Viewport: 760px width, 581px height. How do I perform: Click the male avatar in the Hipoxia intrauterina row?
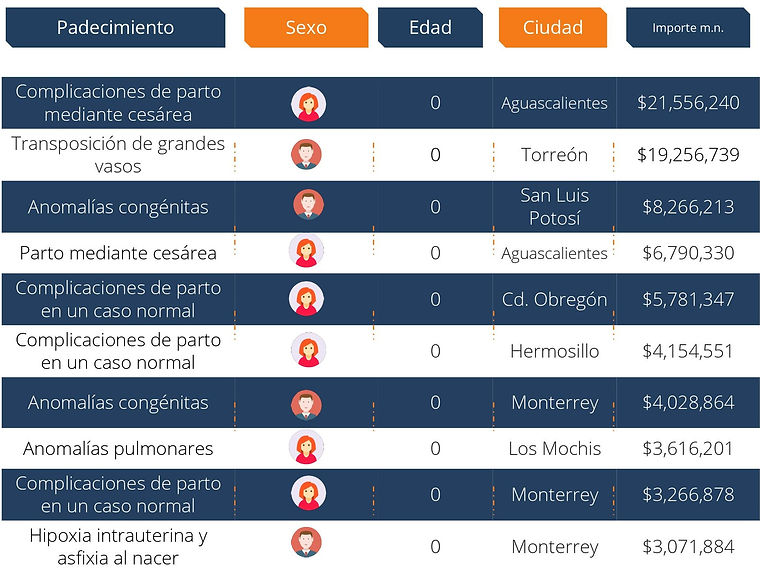306,542
